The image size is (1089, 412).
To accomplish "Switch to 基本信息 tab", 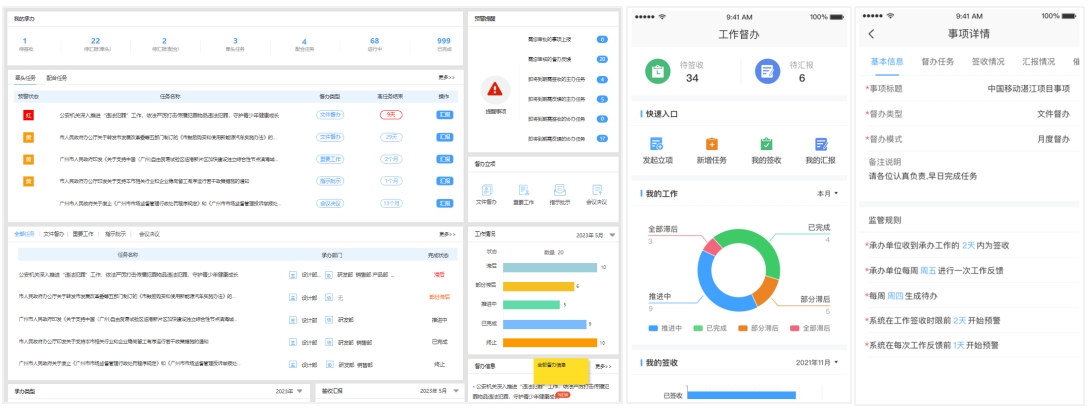I will 887,61.
